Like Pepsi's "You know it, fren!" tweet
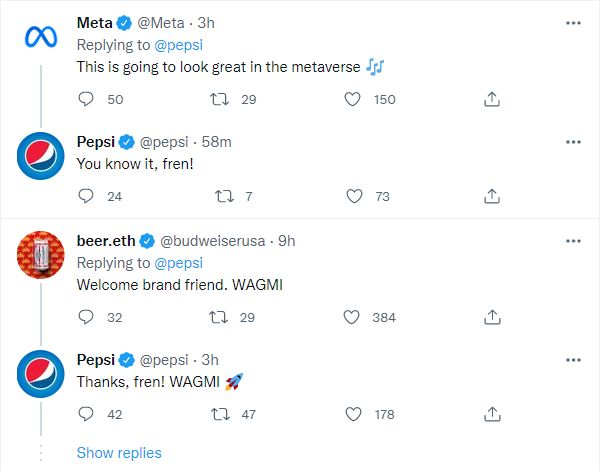Screen dimensions: 600x471 point(351,196)
